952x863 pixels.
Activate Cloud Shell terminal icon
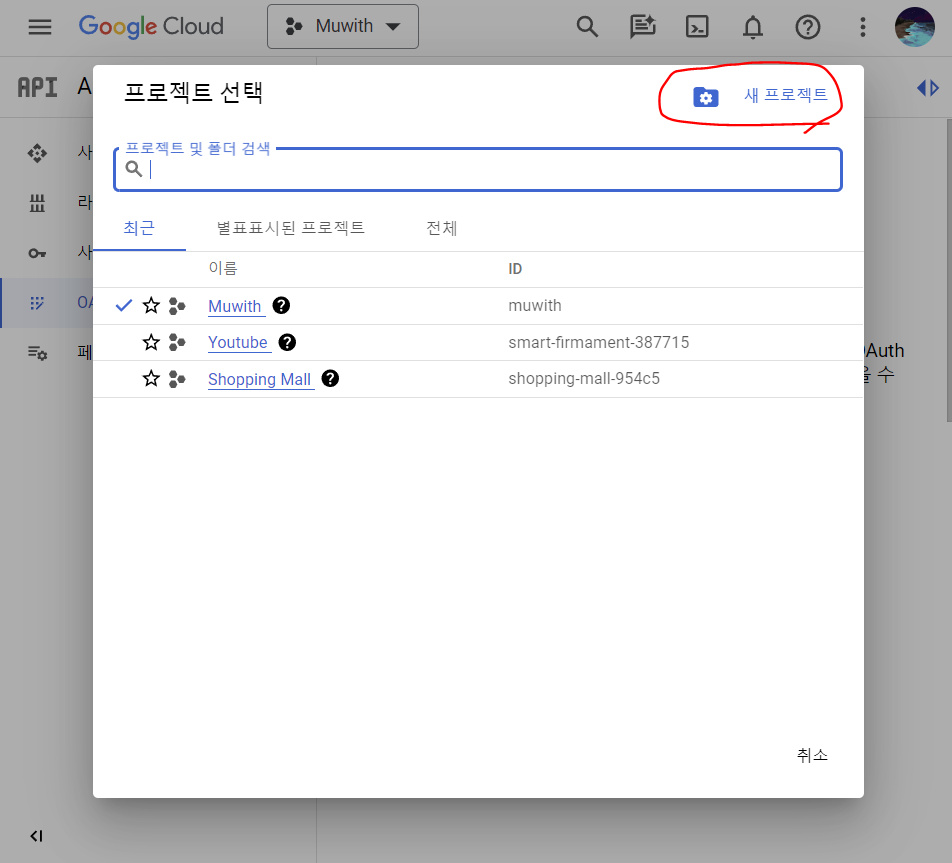tap(697, 27)
